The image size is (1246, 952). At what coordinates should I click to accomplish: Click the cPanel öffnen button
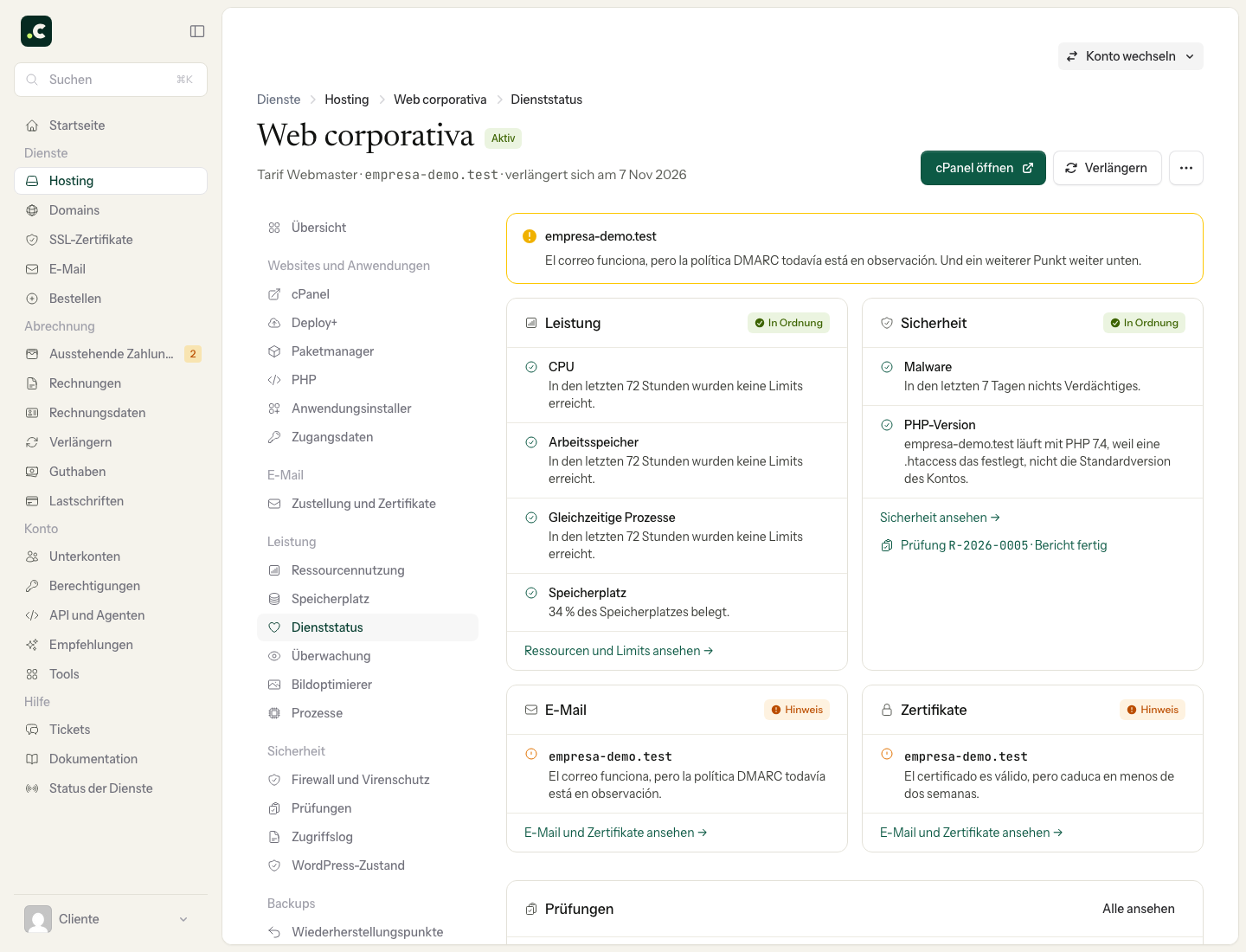click(983, 168)
